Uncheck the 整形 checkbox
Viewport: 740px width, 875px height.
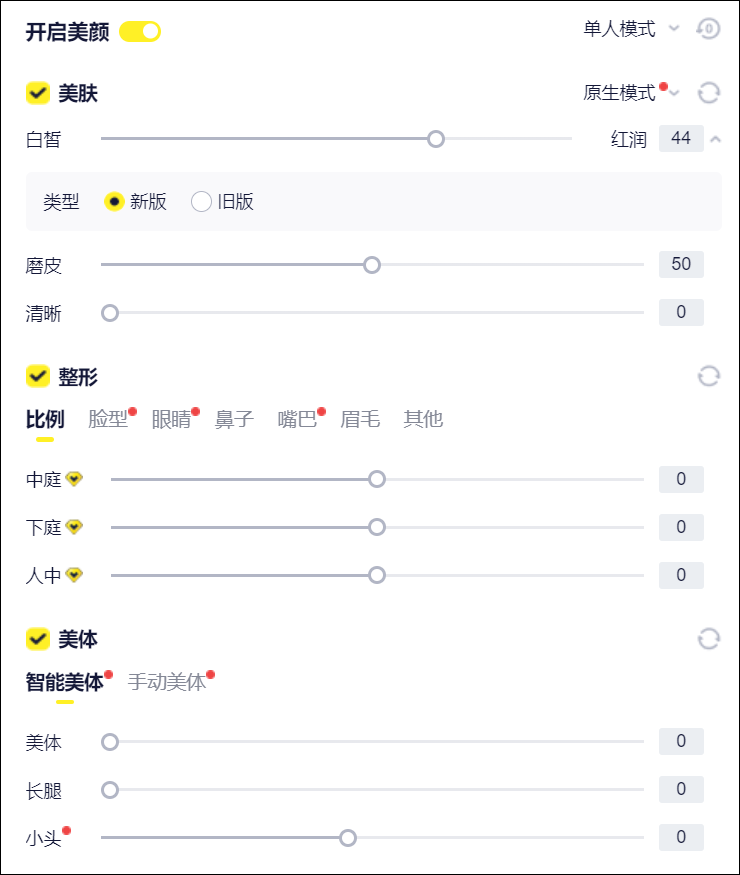pos(38,376)
